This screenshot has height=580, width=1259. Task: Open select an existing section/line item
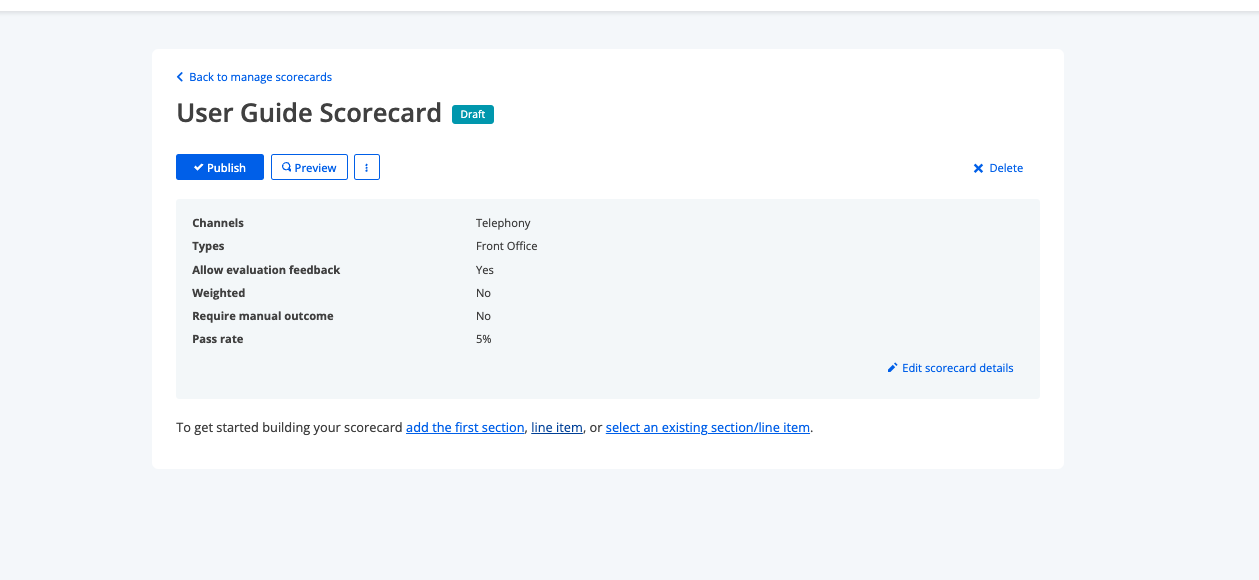(708, 427)
